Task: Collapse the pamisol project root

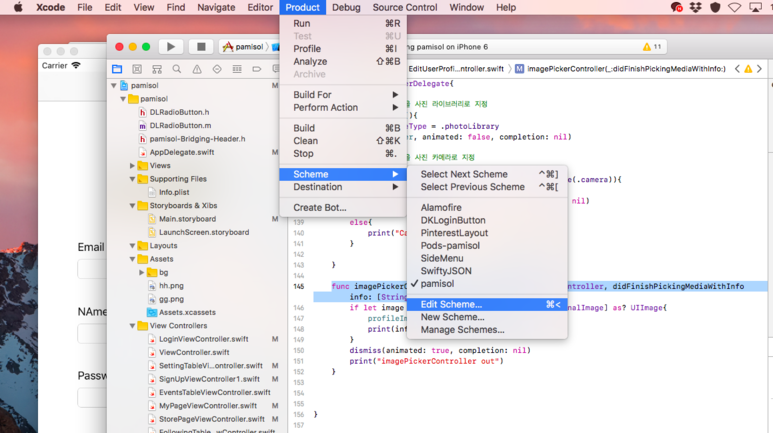Action: pos(114,85)
